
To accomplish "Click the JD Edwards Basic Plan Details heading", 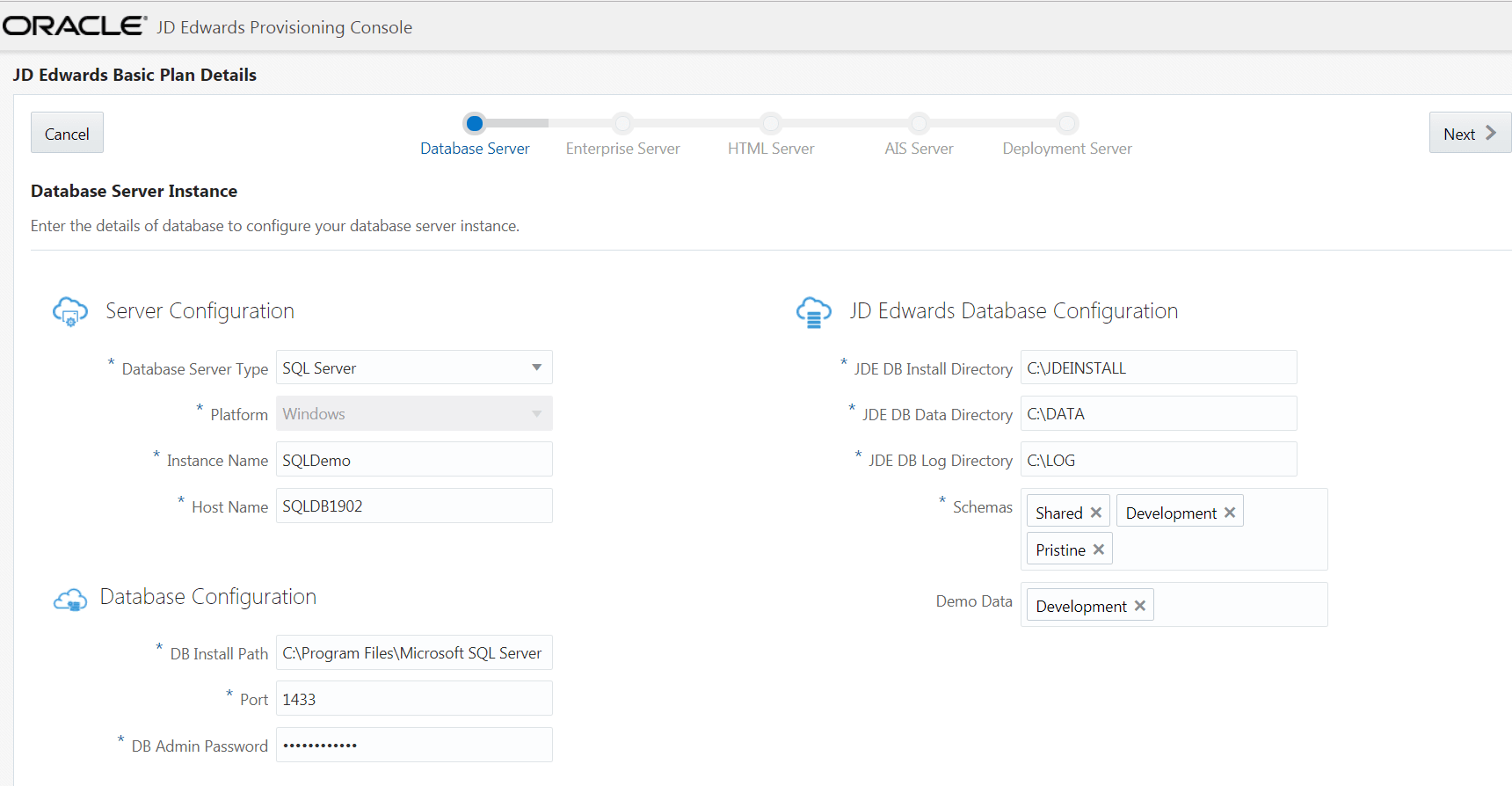I will click(134, 75).
